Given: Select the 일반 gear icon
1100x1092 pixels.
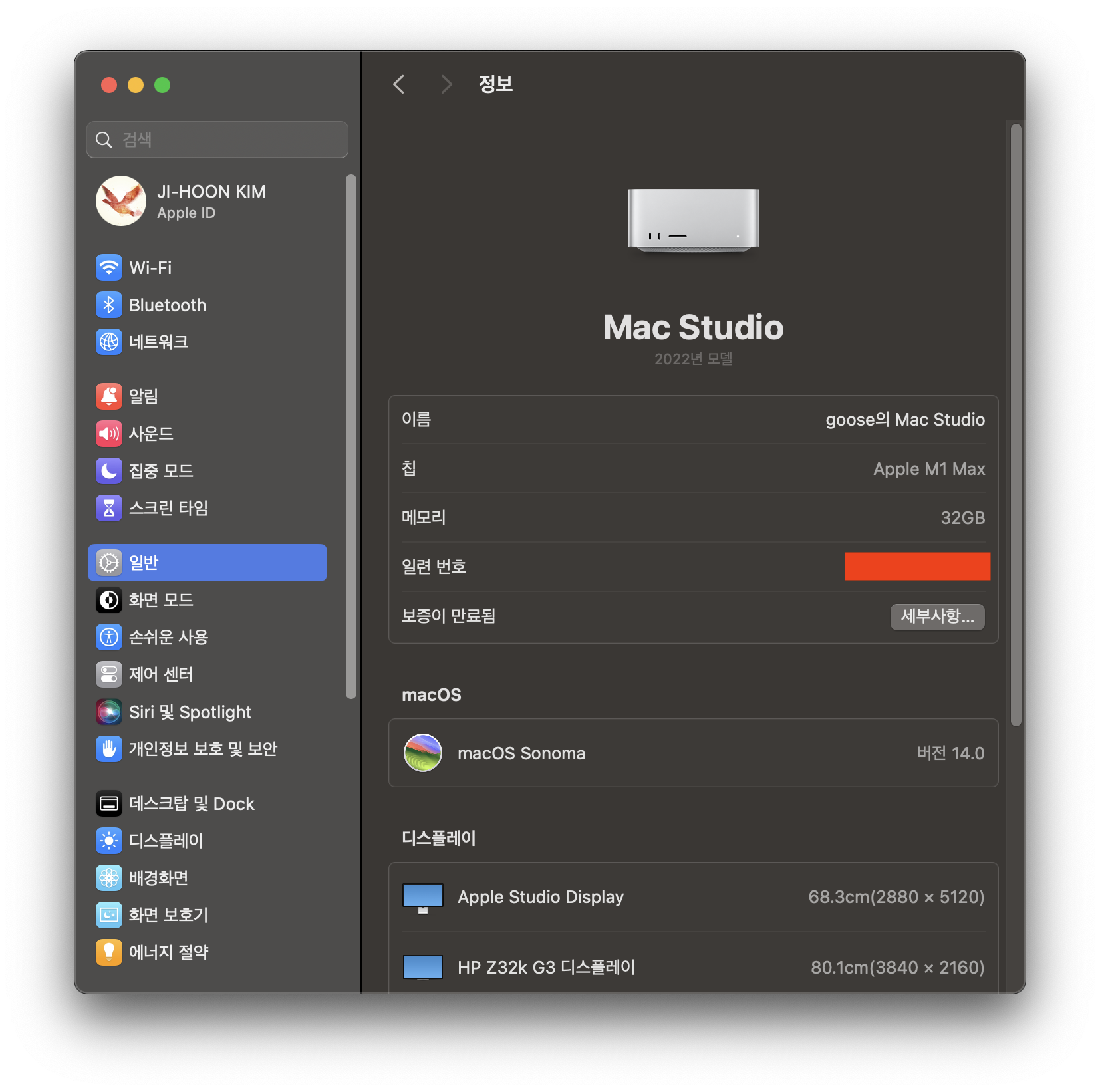Looking at the screenshot, I should pyautogui.click(x=109, y=563).
